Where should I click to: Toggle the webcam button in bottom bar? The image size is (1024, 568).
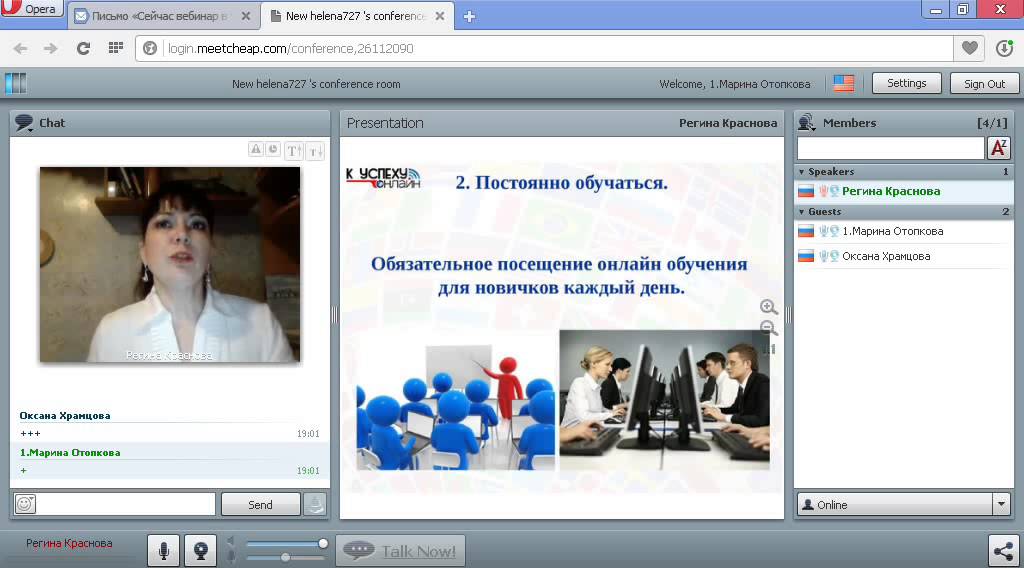200,551
